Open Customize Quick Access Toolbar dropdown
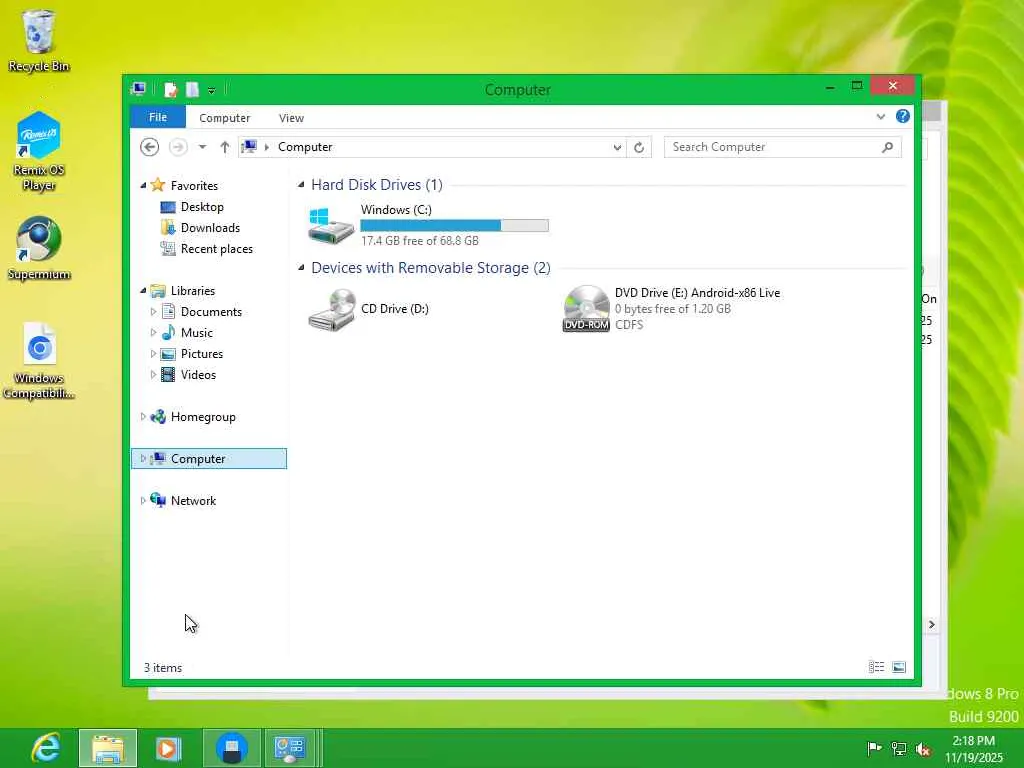Screen dimensions: 1024x768 [212, 91]
